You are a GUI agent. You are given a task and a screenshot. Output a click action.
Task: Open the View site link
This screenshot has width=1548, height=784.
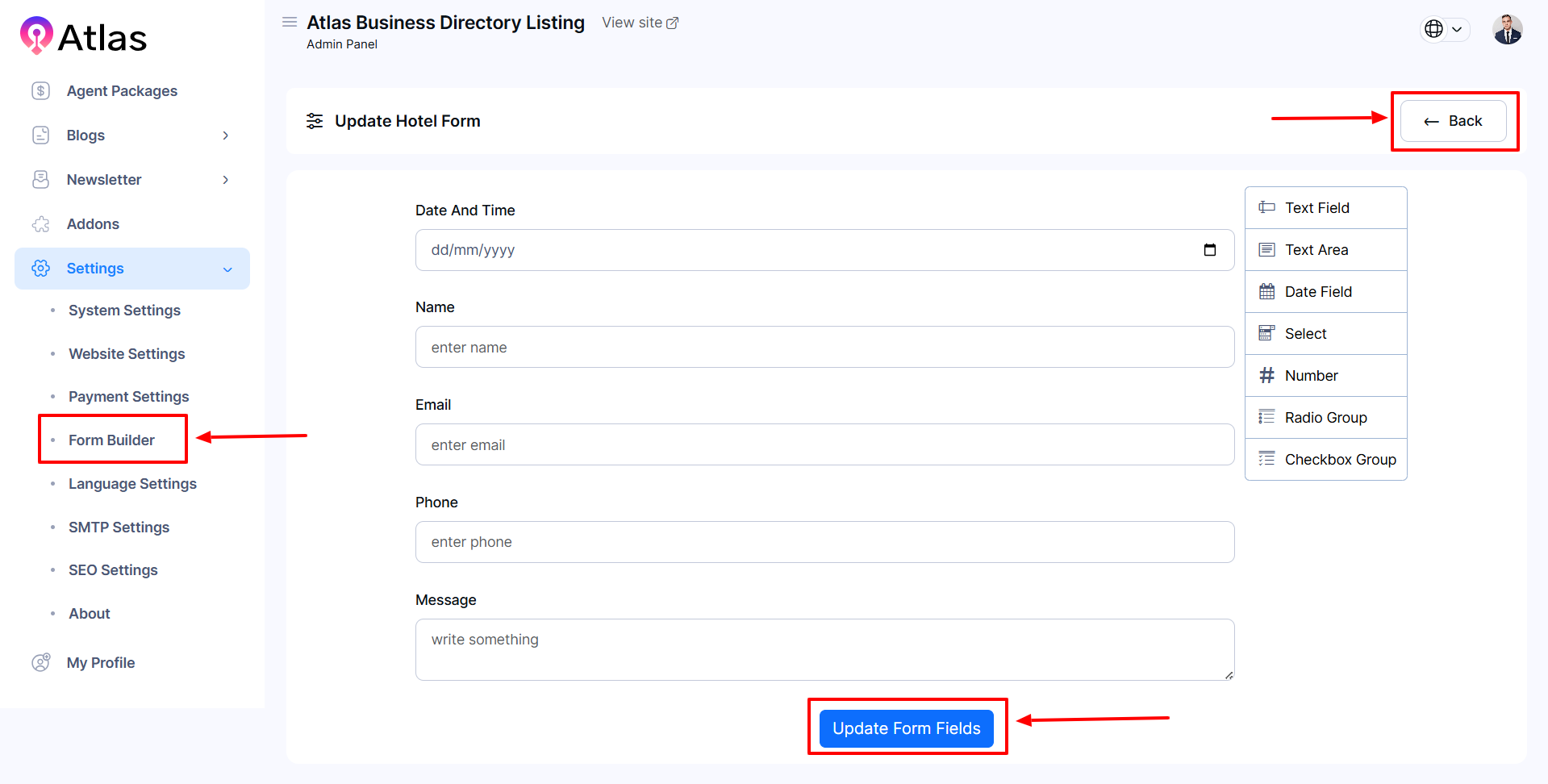coord(640,23)
